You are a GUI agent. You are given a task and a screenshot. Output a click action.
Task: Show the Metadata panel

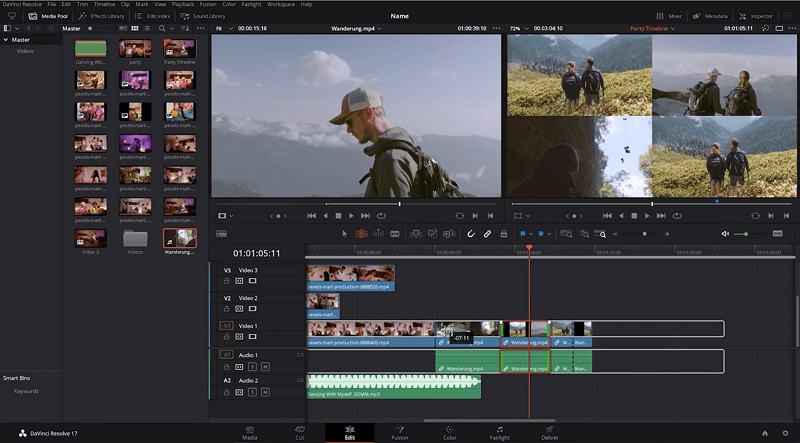(x=710, y=16)
